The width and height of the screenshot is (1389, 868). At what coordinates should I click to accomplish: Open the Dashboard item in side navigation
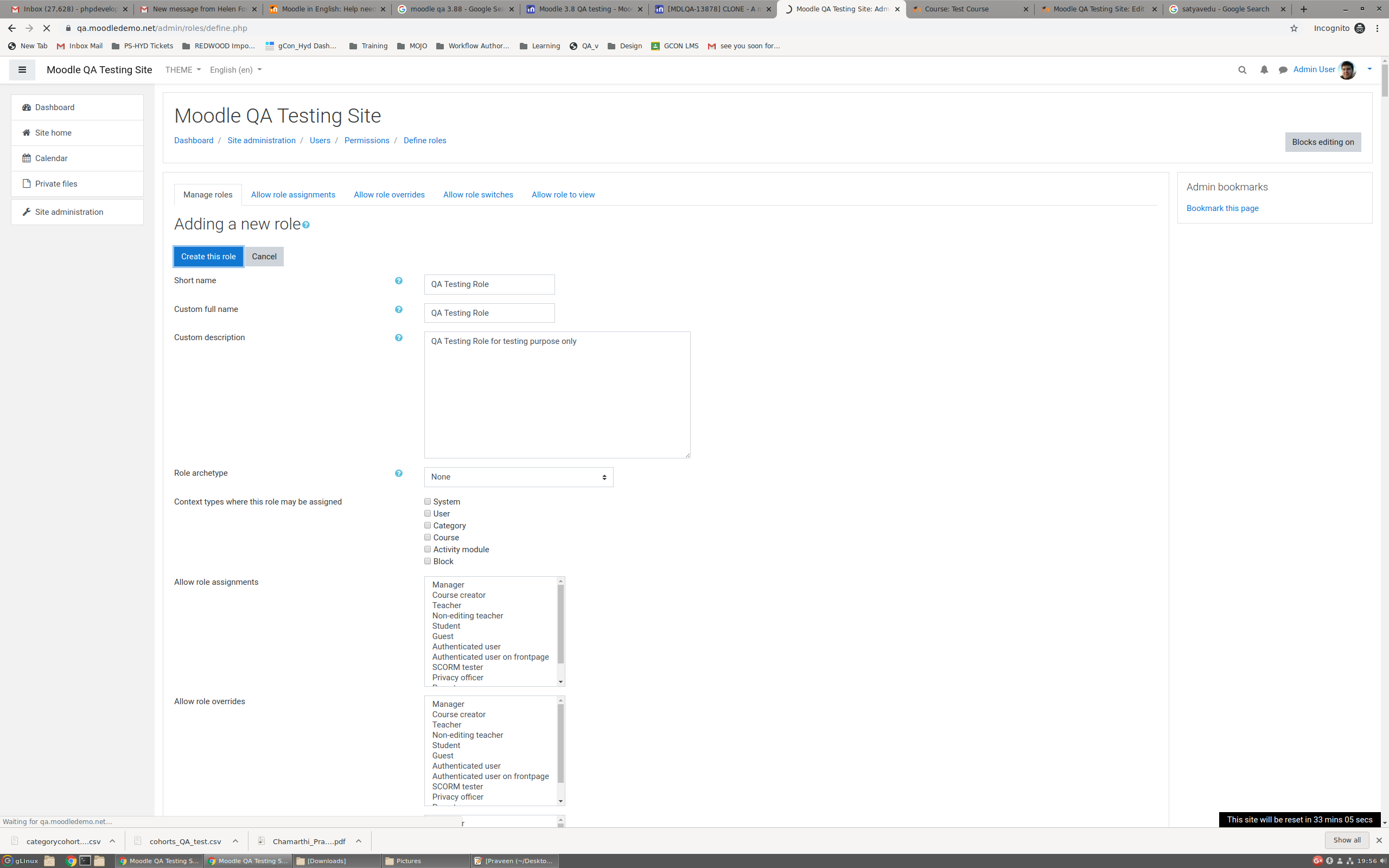[x=77, y=107]
